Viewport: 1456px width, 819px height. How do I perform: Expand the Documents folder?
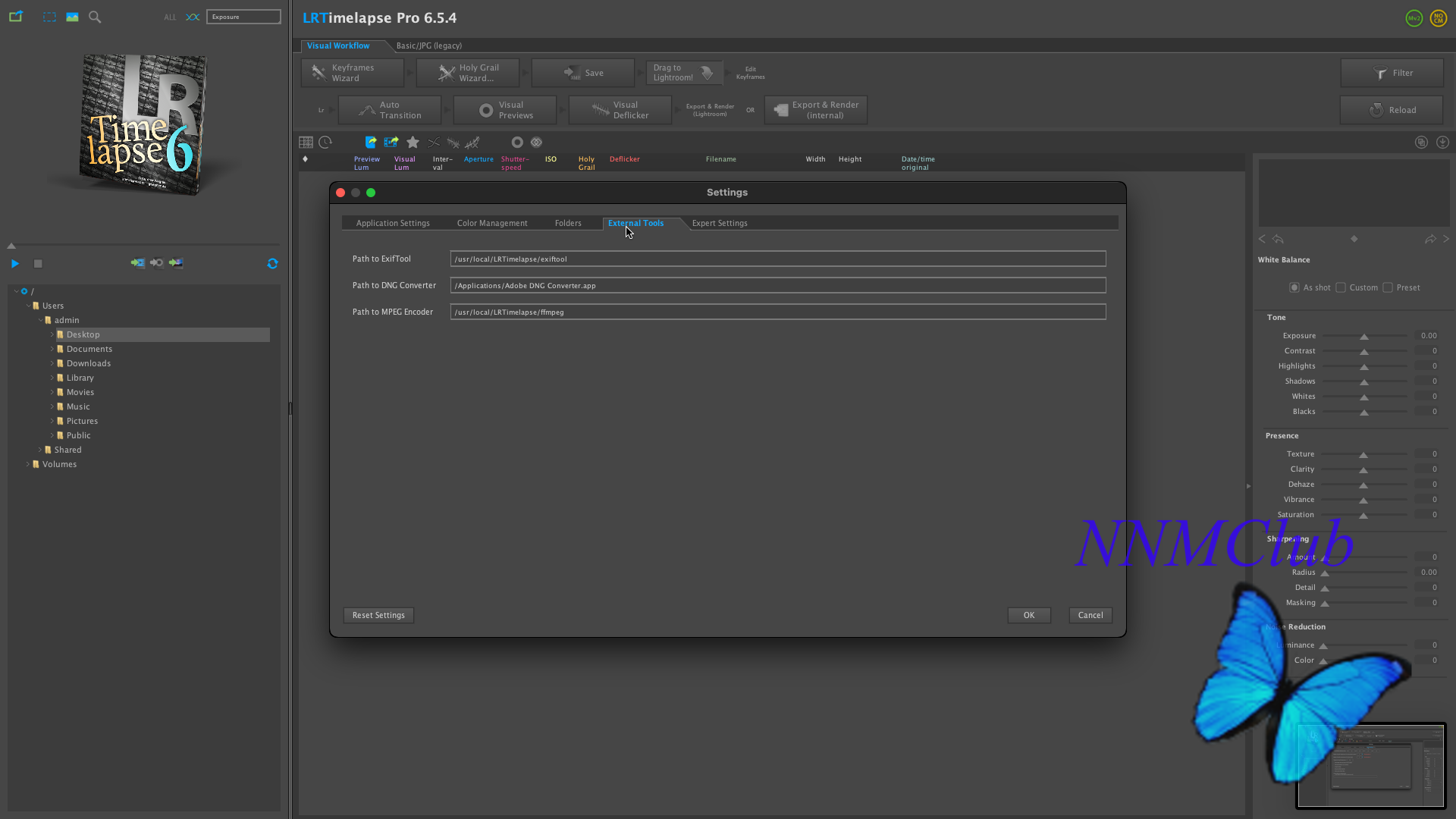pos(52,349)
